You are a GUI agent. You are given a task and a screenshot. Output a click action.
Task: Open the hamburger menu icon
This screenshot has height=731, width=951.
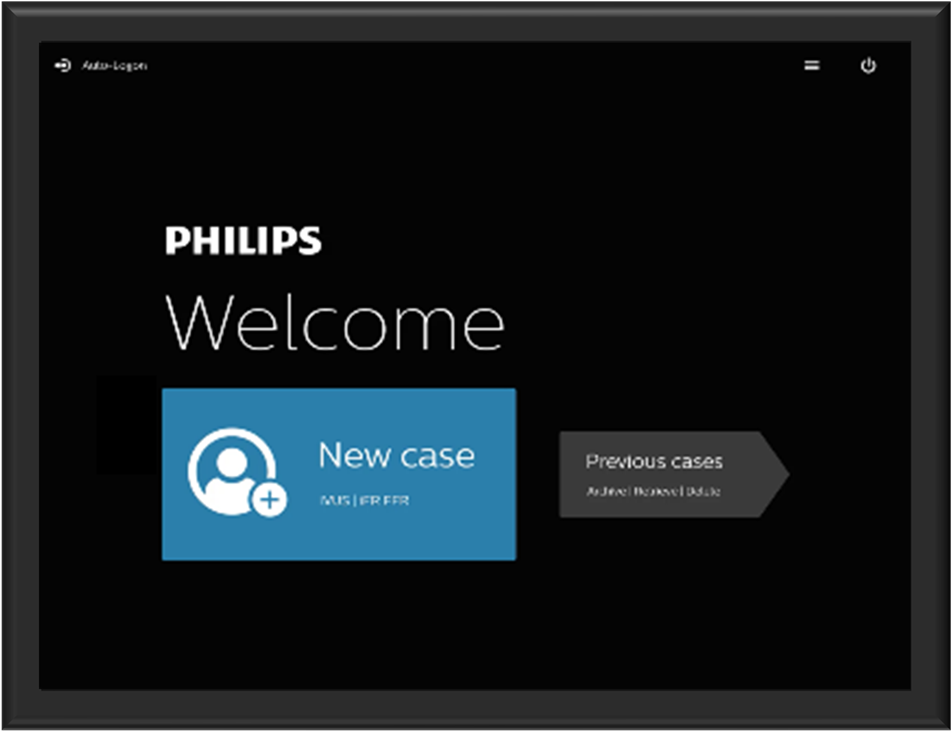812,65
